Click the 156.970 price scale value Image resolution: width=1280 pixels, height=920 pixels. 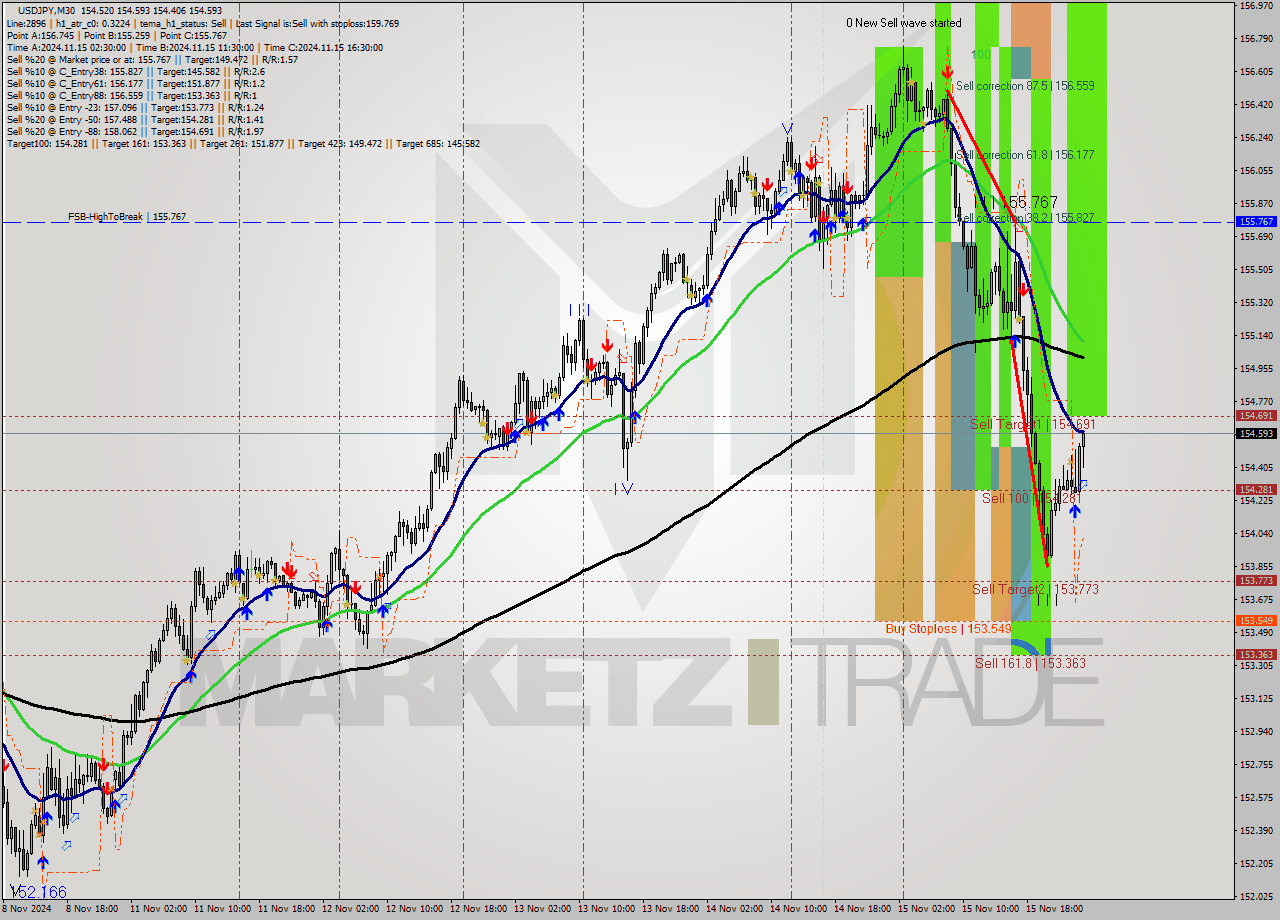tap(1255, 6)
